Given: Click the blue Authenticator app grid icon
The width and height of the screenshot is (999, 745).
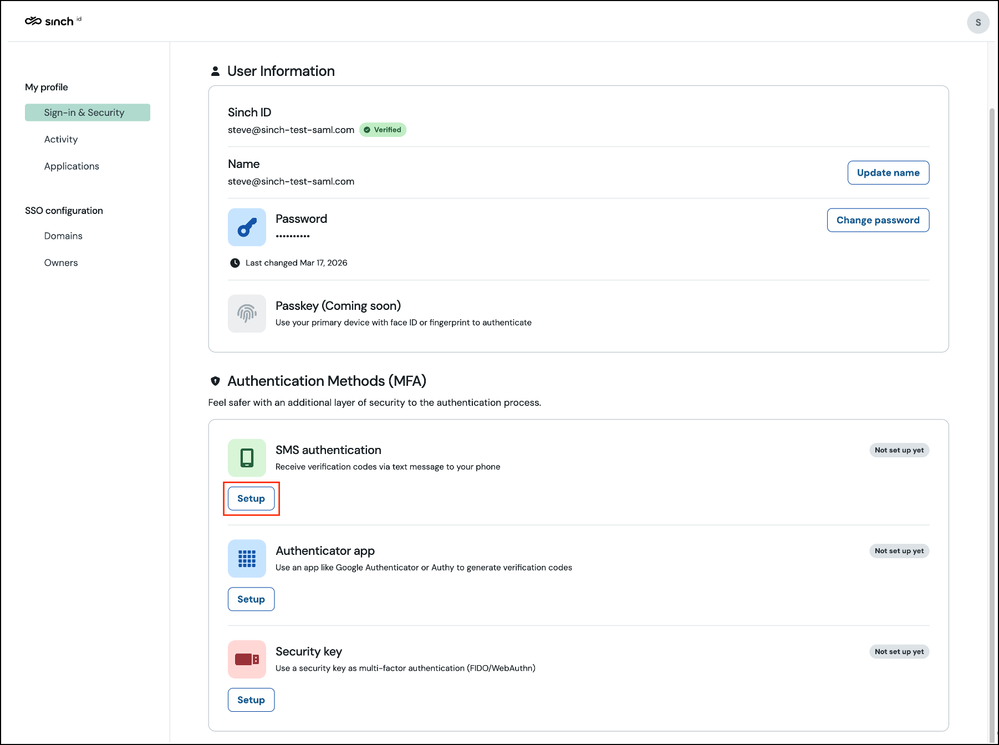Looking at the screenshot, I should (x=247, y=558).
